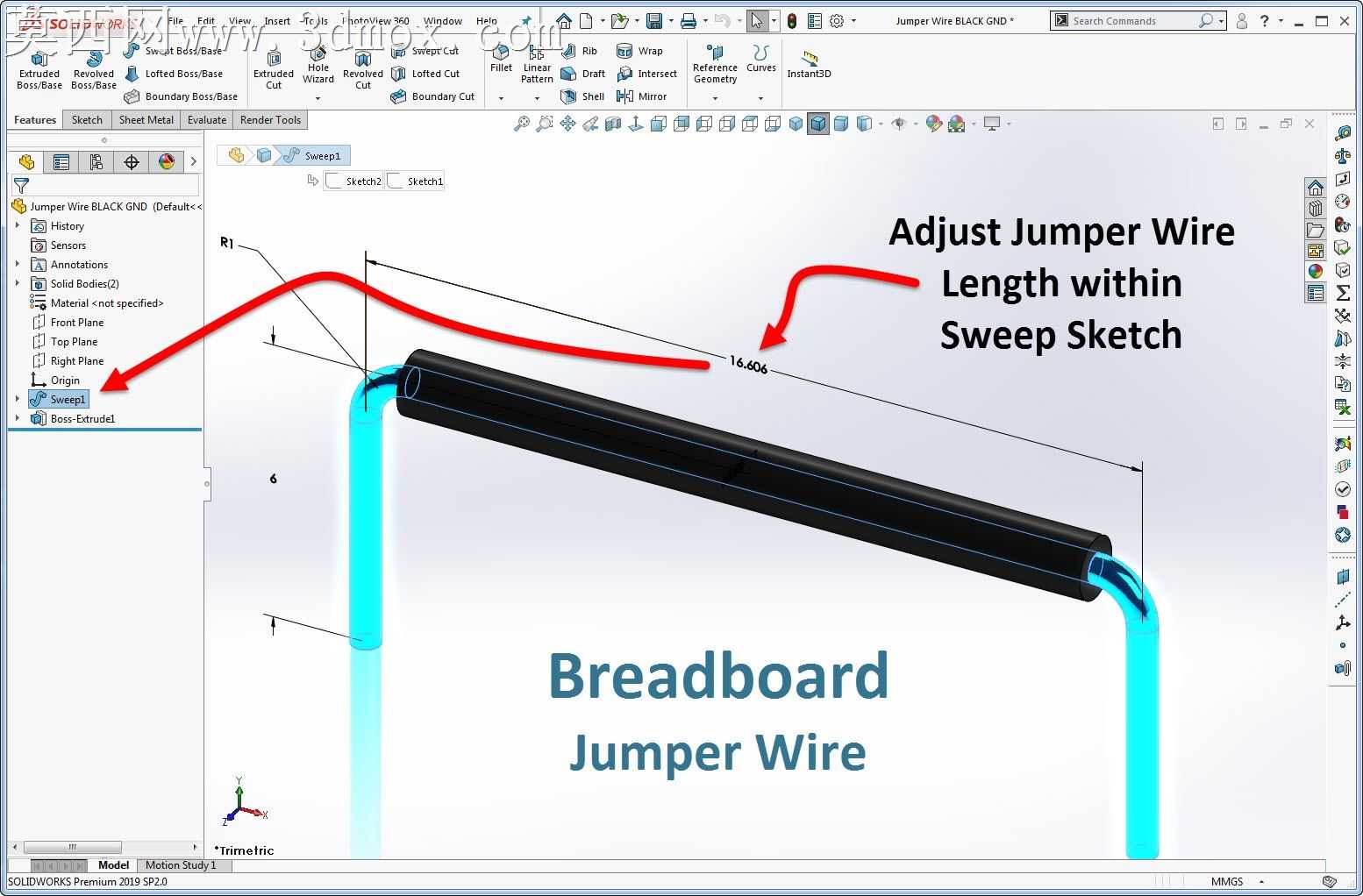Open the Render Tools tab
This screenshot has height=896, width=1363.
click(270, 120)
